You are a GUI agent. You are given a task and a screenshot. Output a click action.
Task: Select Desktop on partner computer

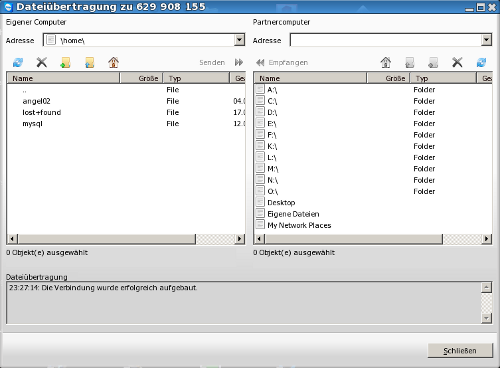[373, 203]
